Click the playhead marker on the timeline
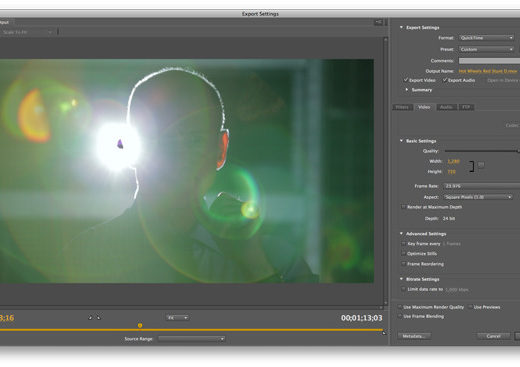 140,325
